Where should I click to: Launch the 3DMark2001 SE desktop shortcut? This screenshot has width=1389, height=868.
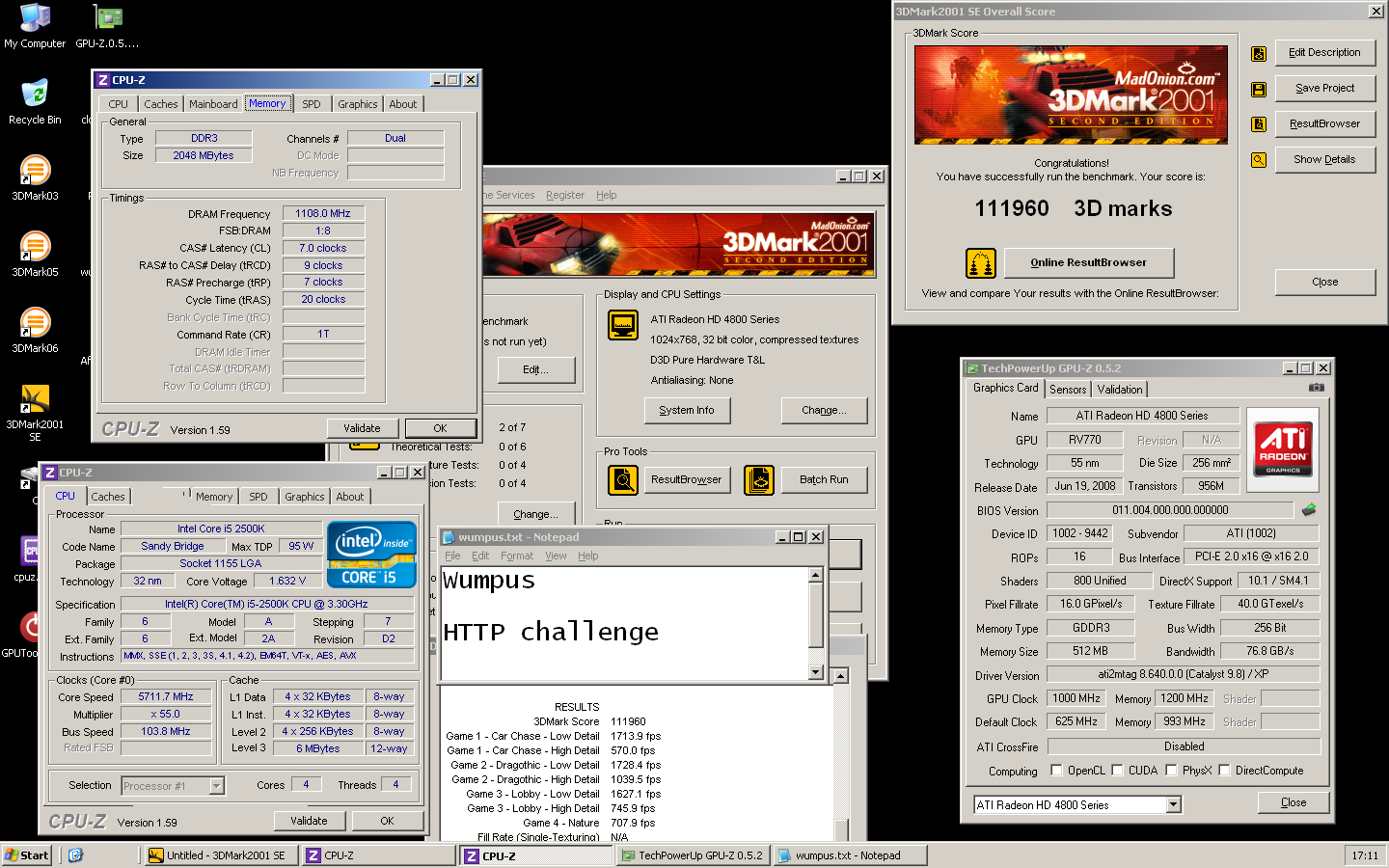click(x=35, y=413)
